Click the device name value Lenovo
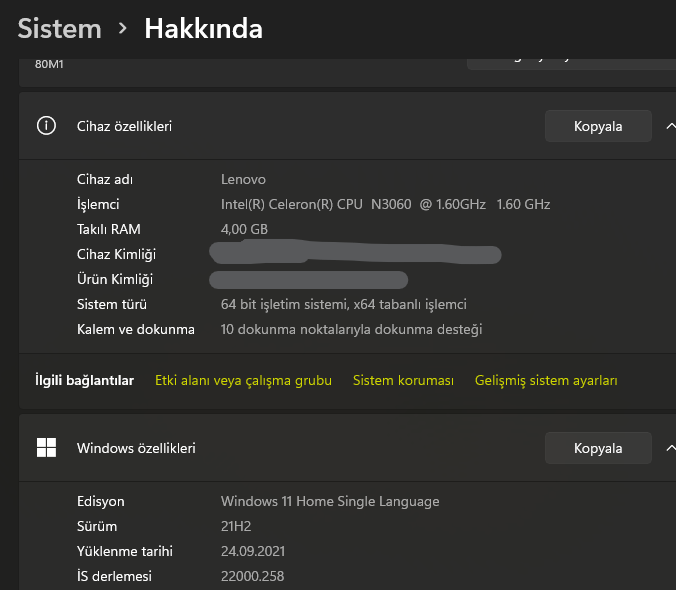This screenshot has width=676, height=590. pos(243,179)
